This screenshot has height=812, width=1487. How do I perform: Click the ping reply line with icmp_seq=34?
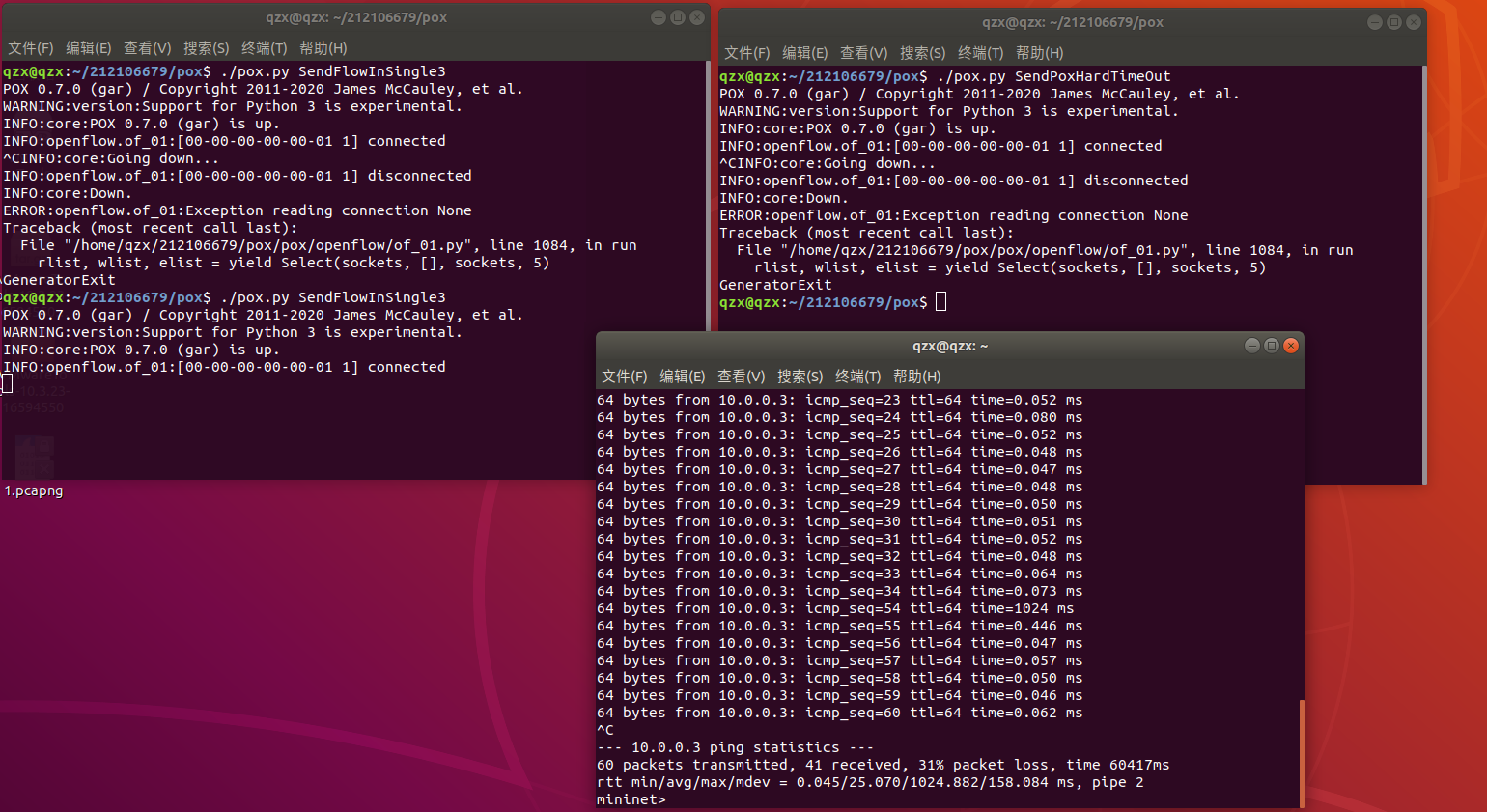pyautogui.click(x=839, y=591)
